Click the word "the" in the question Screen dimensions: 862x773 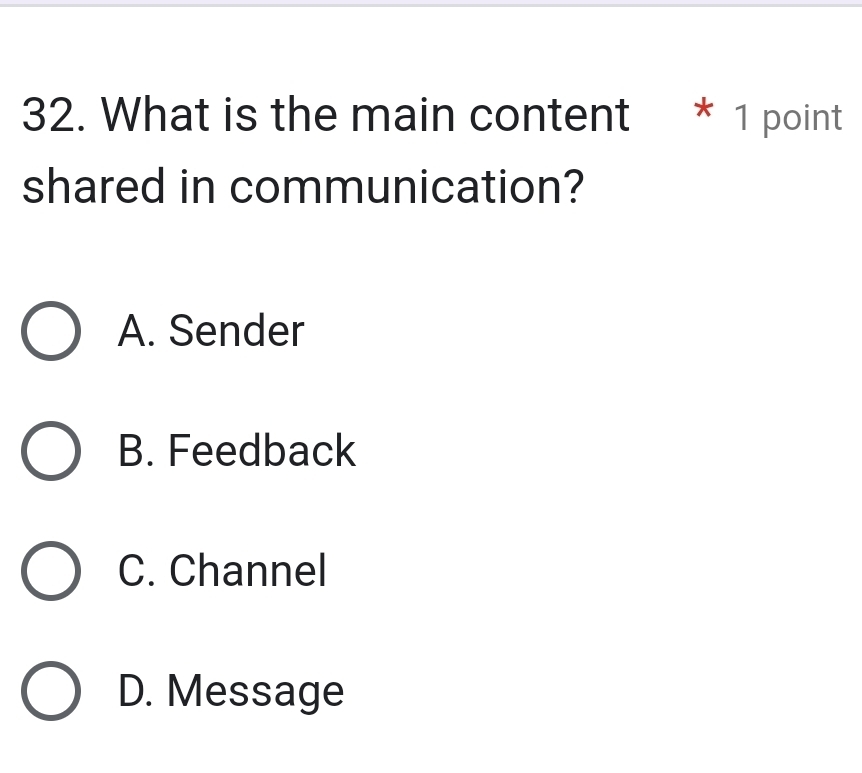click(x=300, y=116)
